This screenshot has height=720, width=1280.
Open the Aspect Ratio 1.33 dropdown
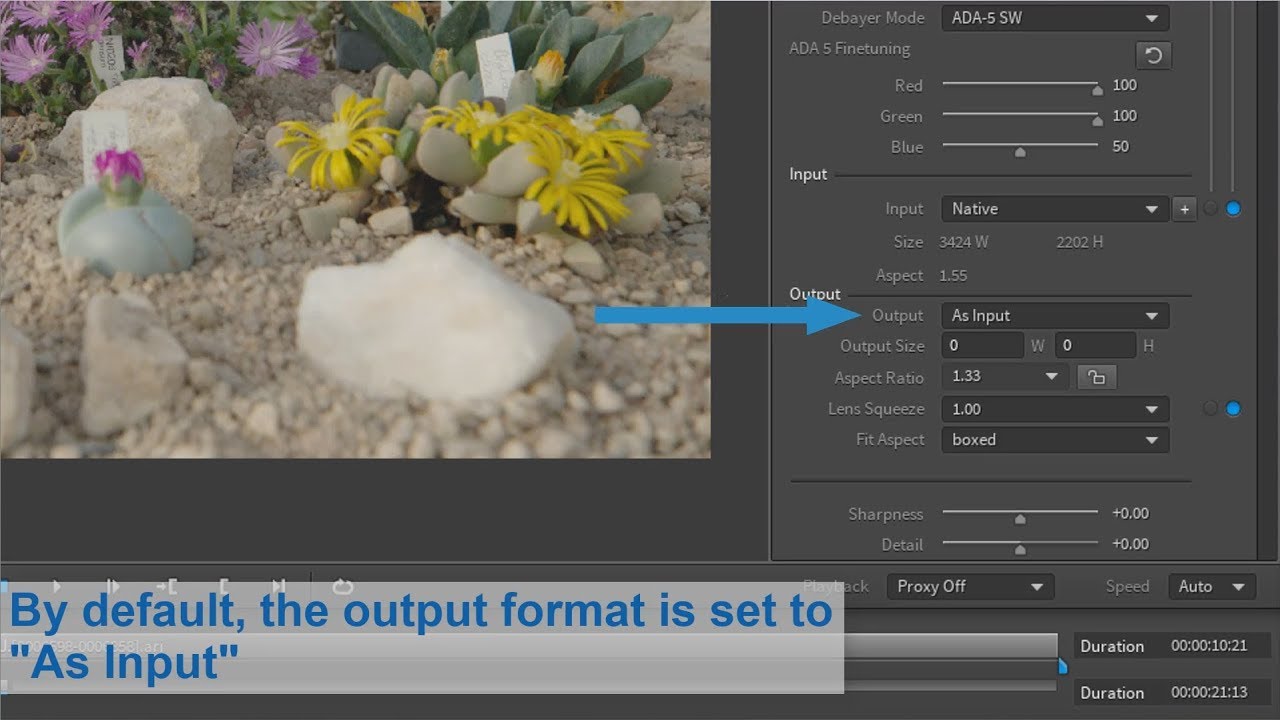[1006, 377]
